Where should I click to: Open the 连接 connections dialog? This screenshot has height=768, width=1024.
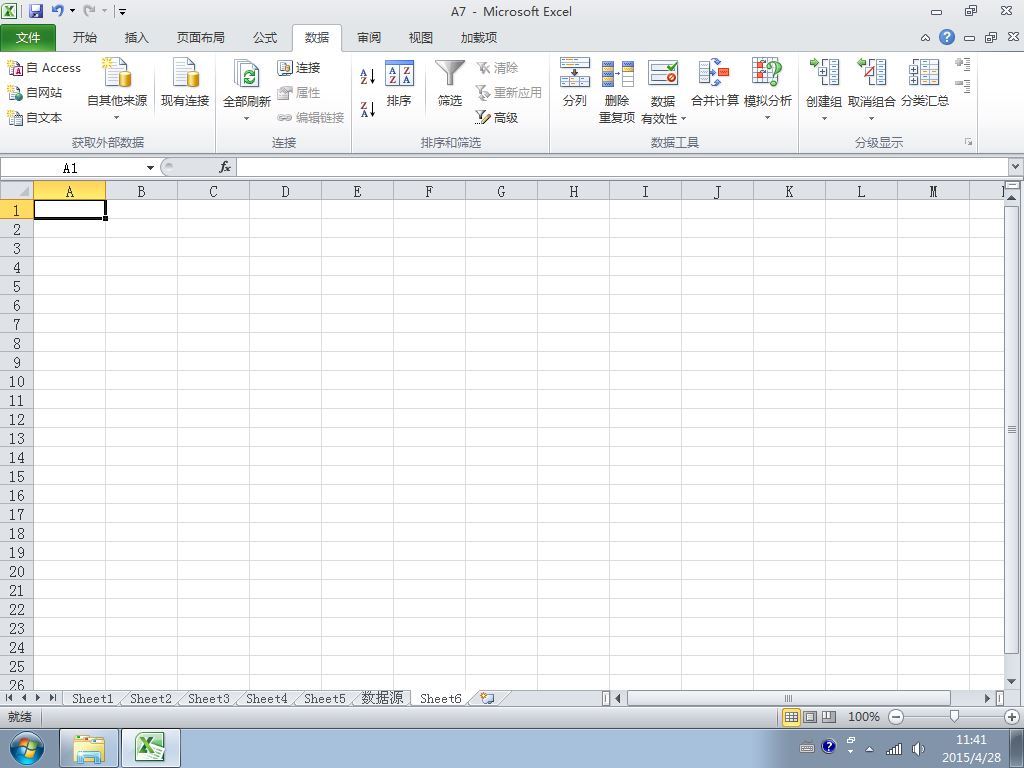(x=298, y=68)
